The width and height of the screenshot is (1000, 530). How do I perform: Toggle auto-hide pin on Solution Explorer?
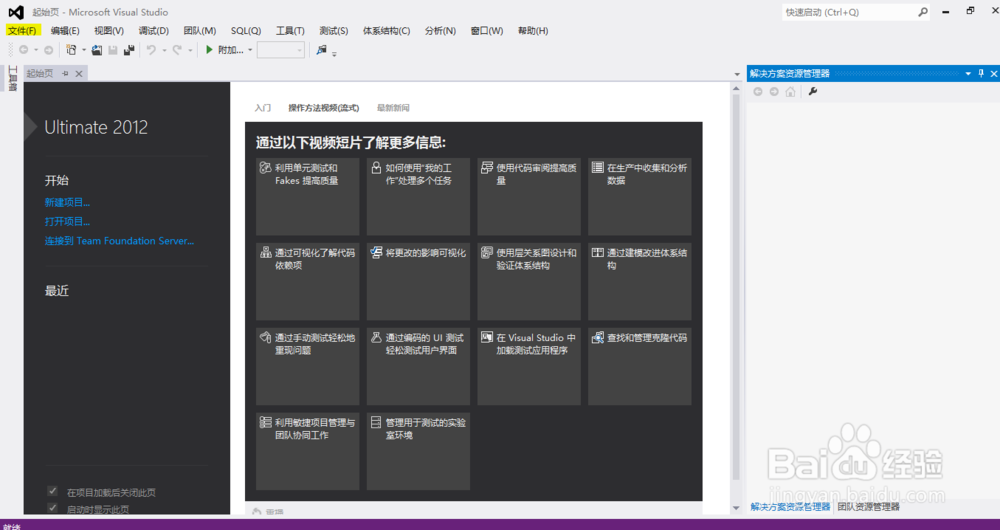pos(982,73)
